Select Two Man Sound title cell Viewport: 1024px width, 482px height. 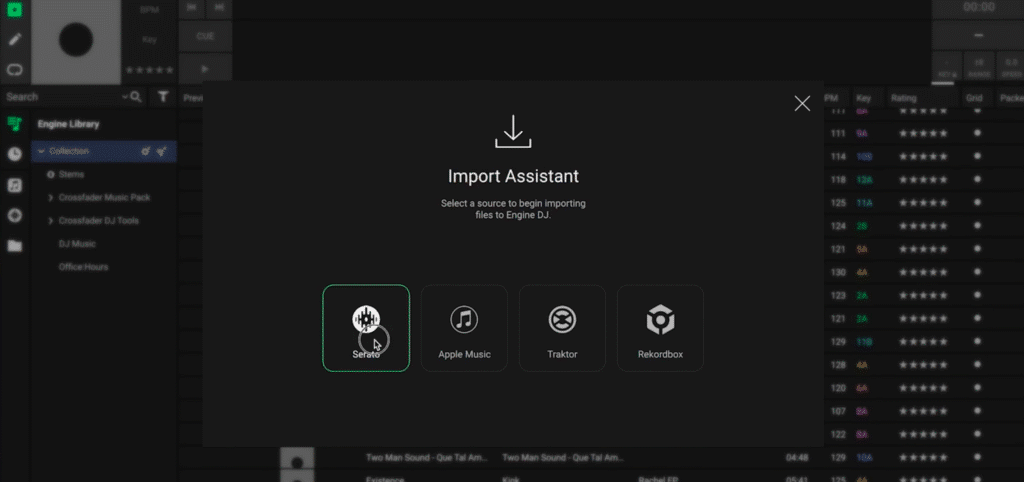pyautogui.click(x=426, y=458)
